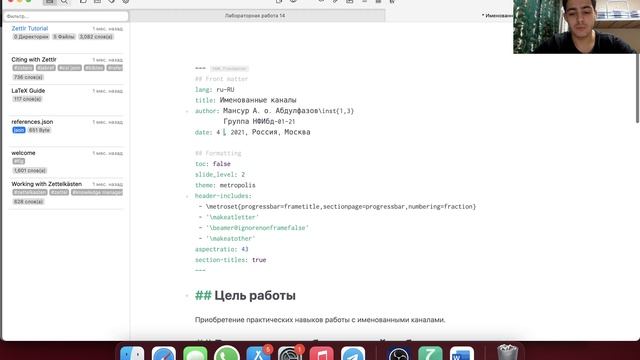Toggle the file manager sidebar icon

[x=49, y=2]
